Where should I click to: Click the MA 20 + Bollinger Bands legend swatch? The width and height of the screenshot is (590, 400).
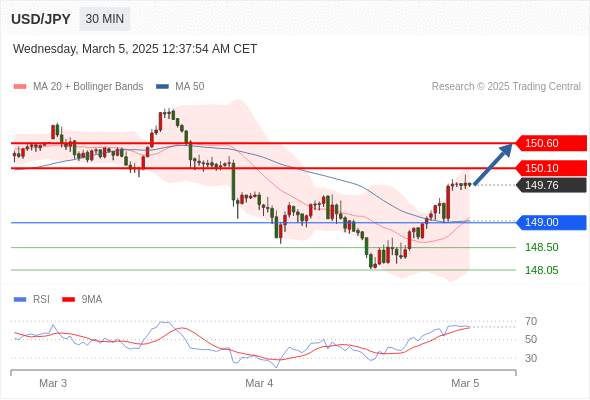pyautogui.click(x=20, y=87)
